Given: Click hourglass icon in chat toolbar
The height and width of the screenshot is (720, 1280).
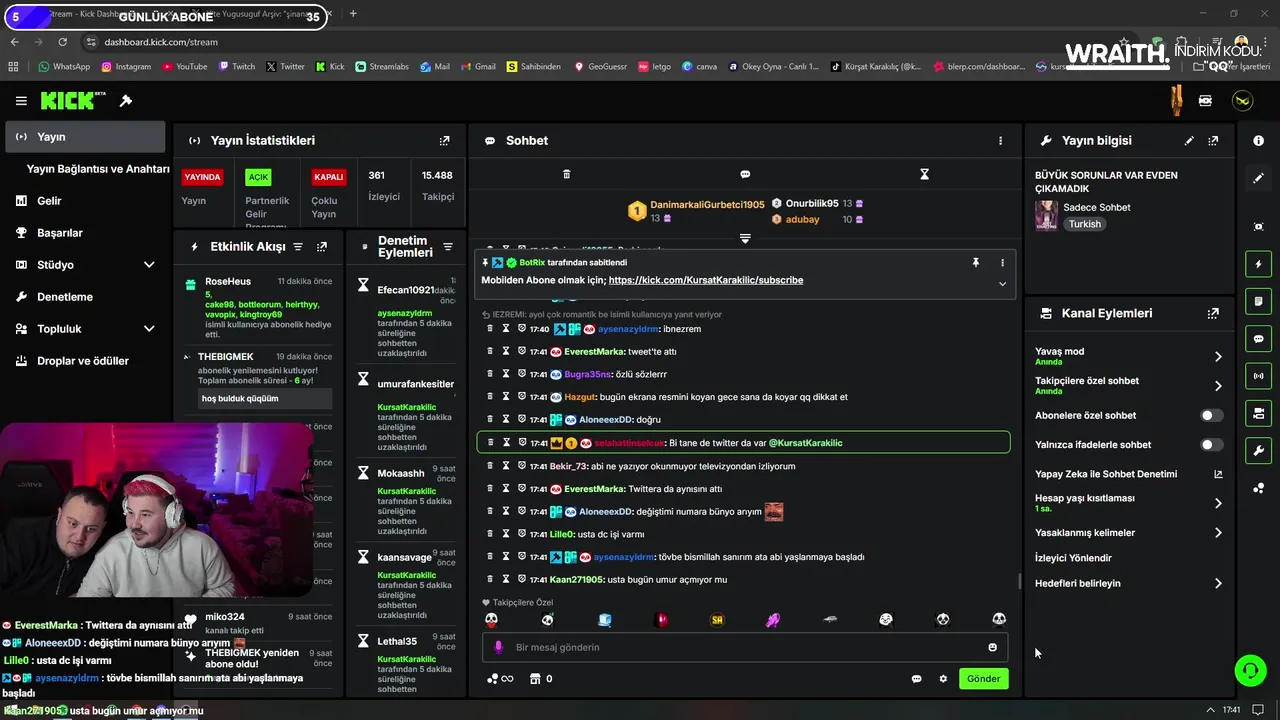Looking at the screenshot, I should [x=924, y=174].
